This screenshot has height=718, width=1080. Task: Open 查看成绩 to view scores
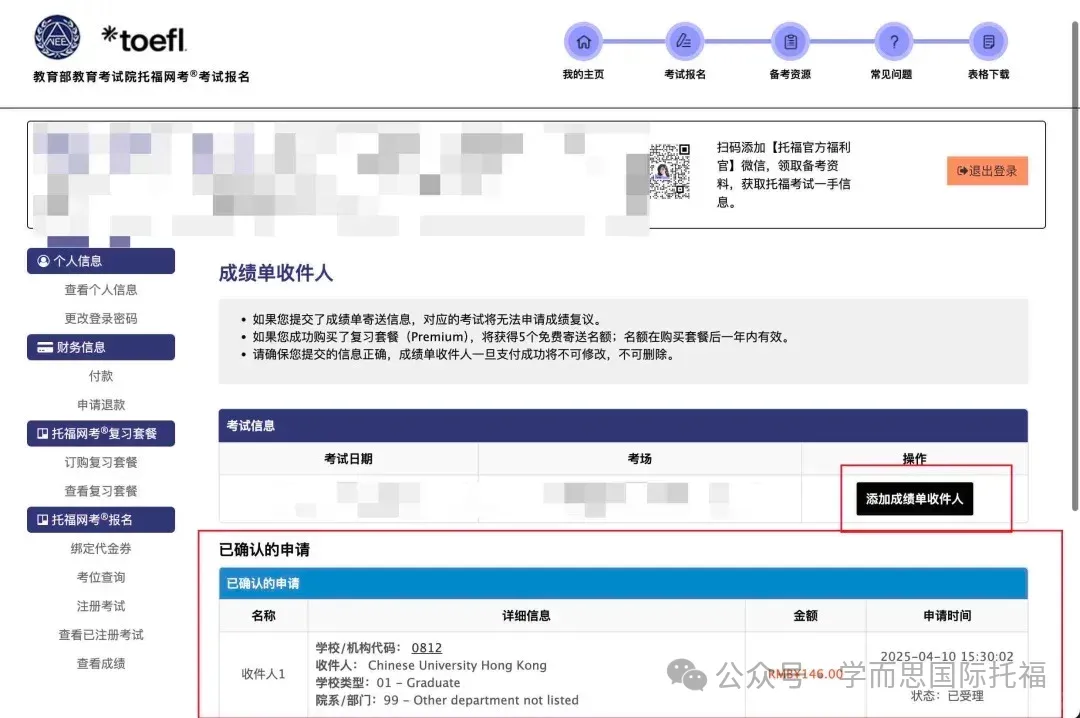pyautogui.click(x=100, y=662)
